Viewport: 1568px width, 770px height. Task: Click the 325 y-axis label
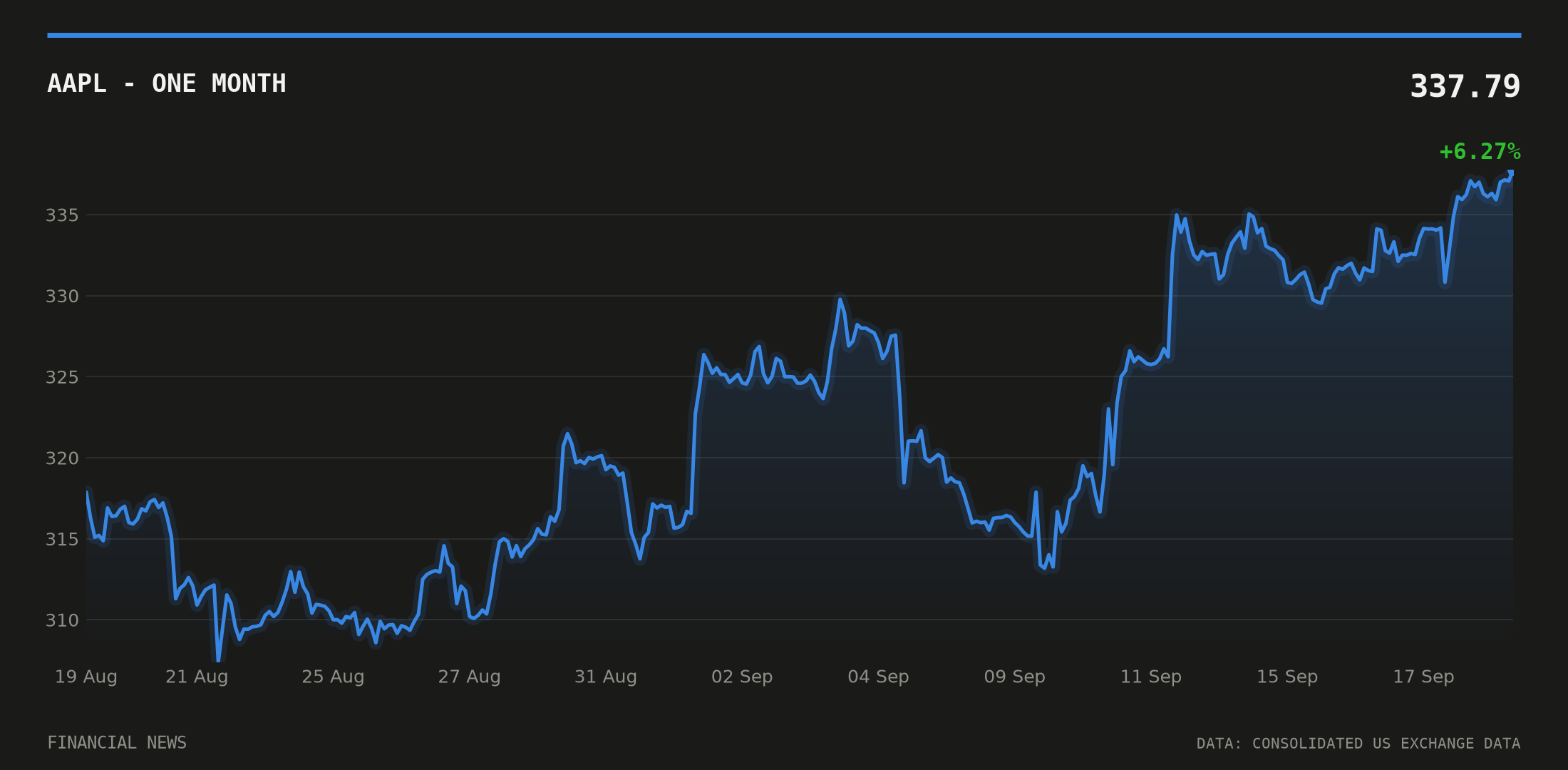pyautogui.click(x=62, y=377)
